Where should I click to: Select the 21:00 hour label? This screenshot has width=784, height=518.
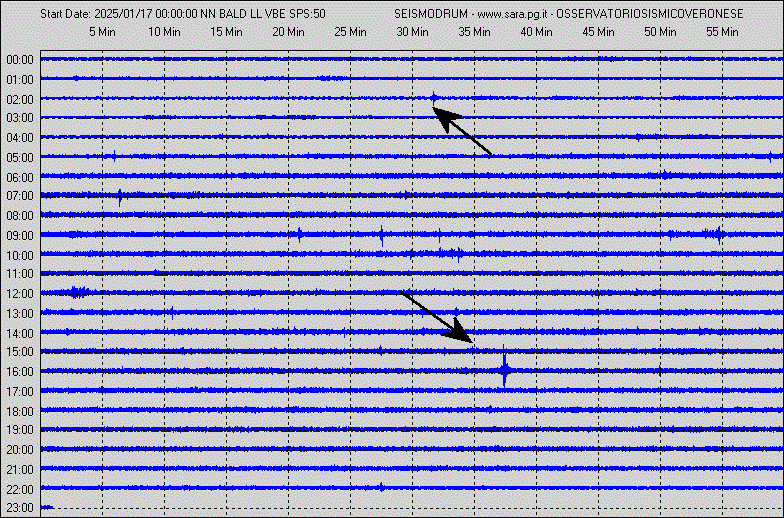[20, 470]
